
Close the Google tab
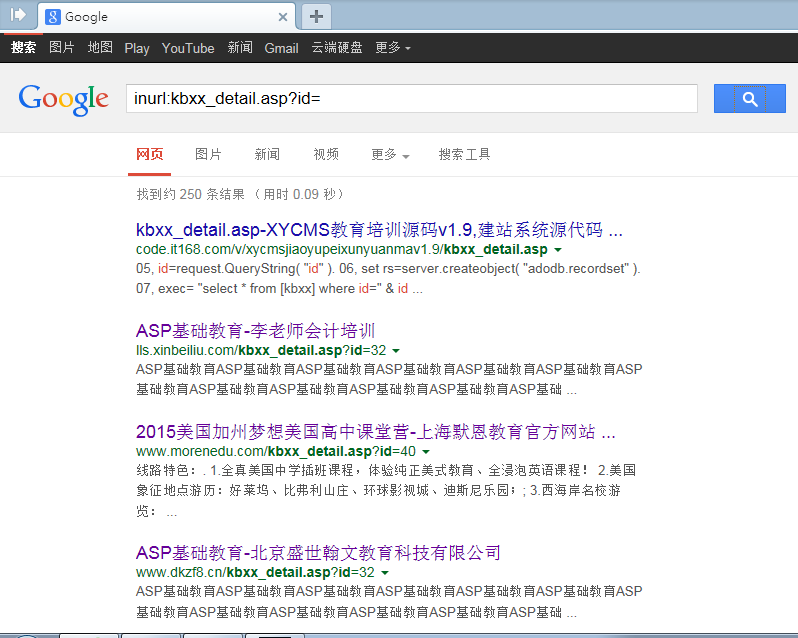283,17
